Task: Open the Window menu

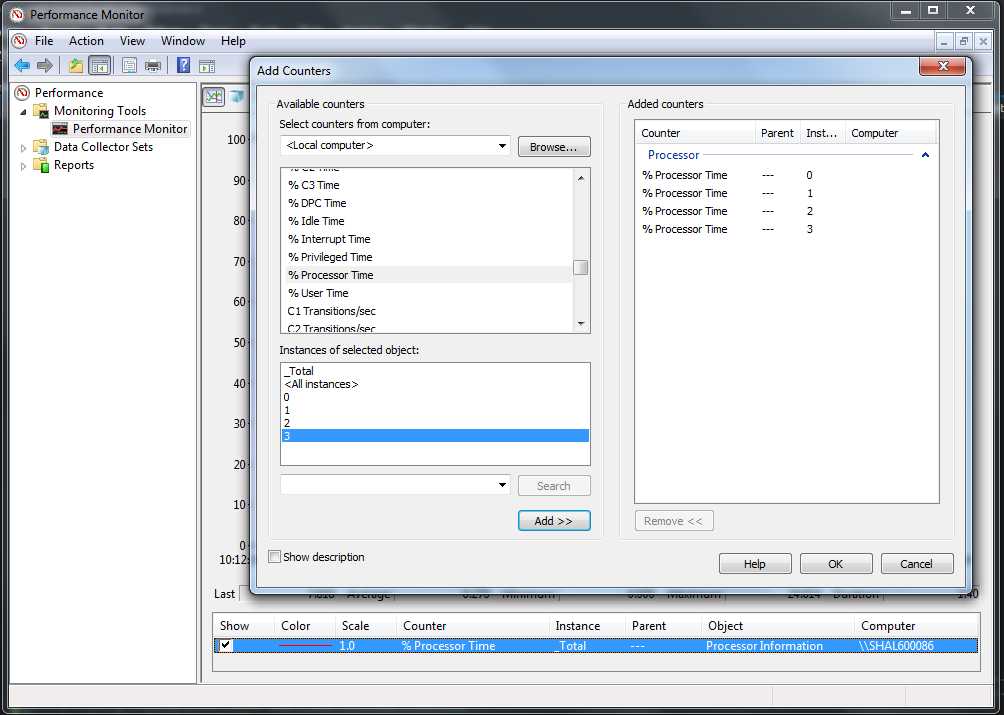Action: click(x=182, y=41)
